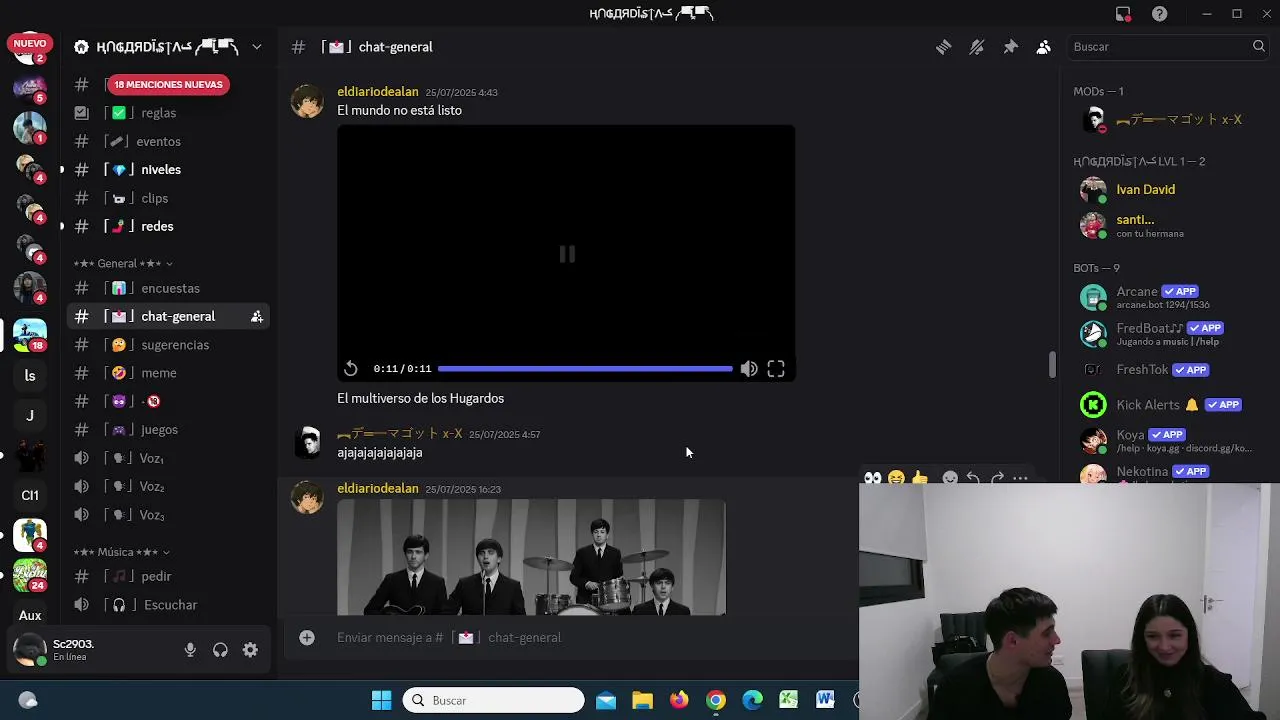Open the sugerencias channel
This screenshot has width=1280, height=720.
(168, 345)
